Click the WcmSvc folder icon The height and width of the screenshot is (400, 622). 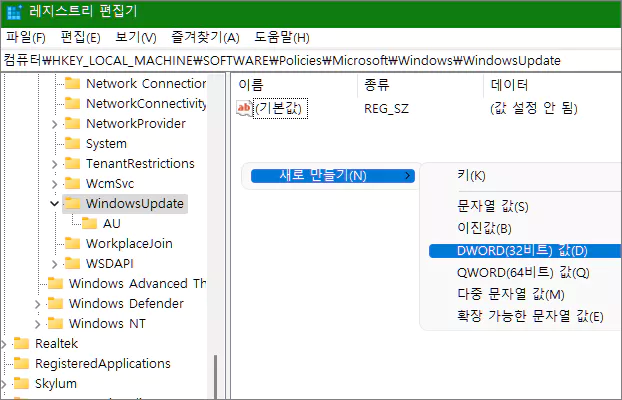click(x=73, y=183)
